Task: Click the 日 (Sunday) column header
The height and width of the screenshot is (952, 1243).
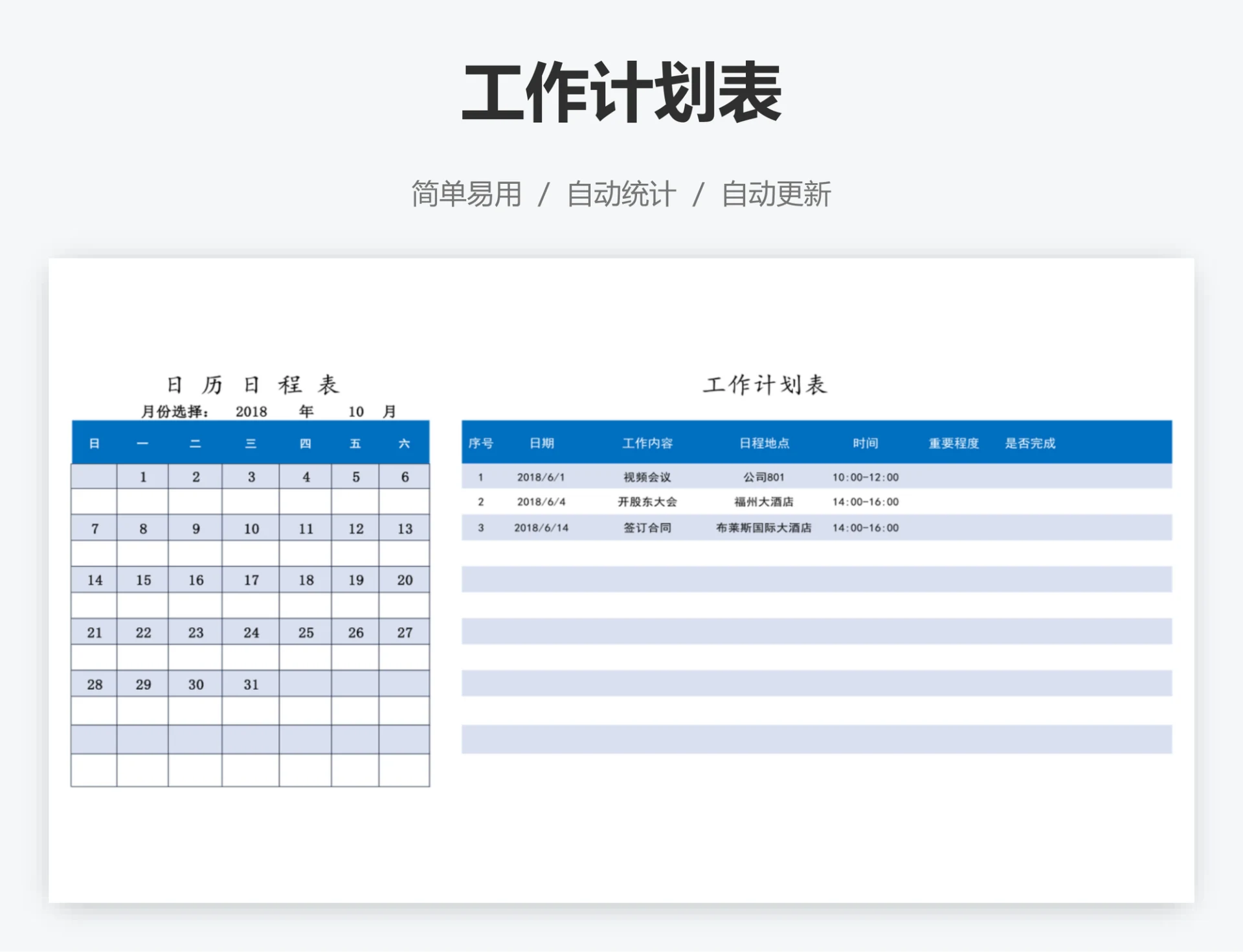Action: (94, 444)
